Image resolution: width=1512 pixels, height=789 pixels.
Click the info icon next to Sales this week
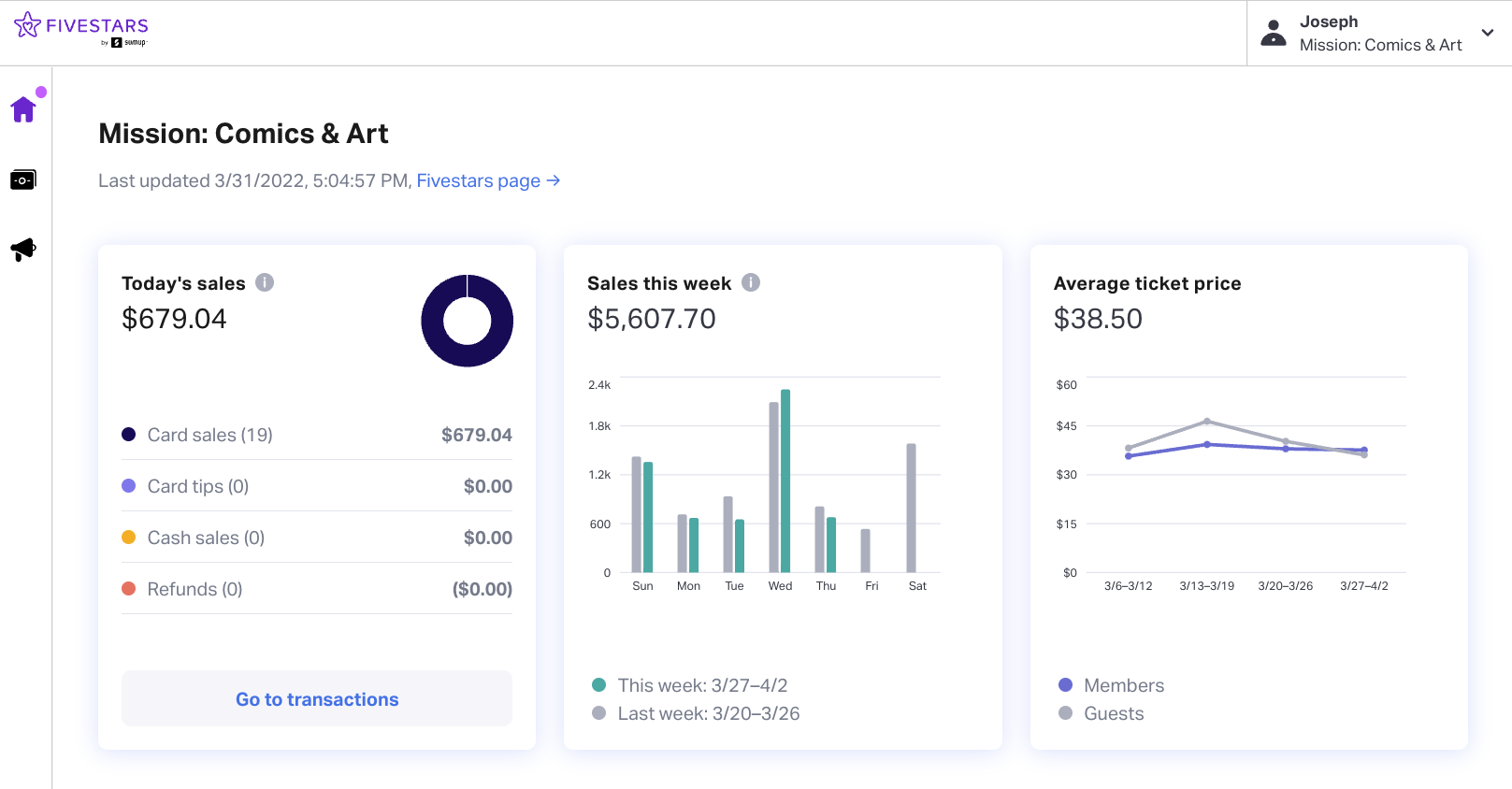click(751, 282)
